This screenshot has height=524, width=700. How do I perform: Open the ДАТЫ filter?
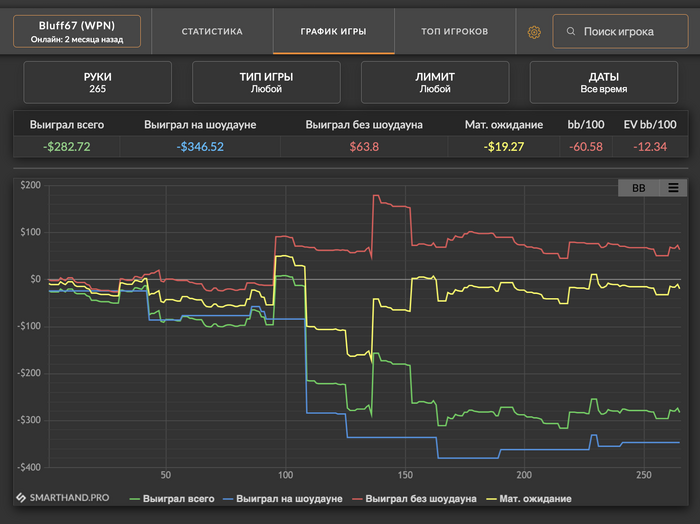(604, 83)
